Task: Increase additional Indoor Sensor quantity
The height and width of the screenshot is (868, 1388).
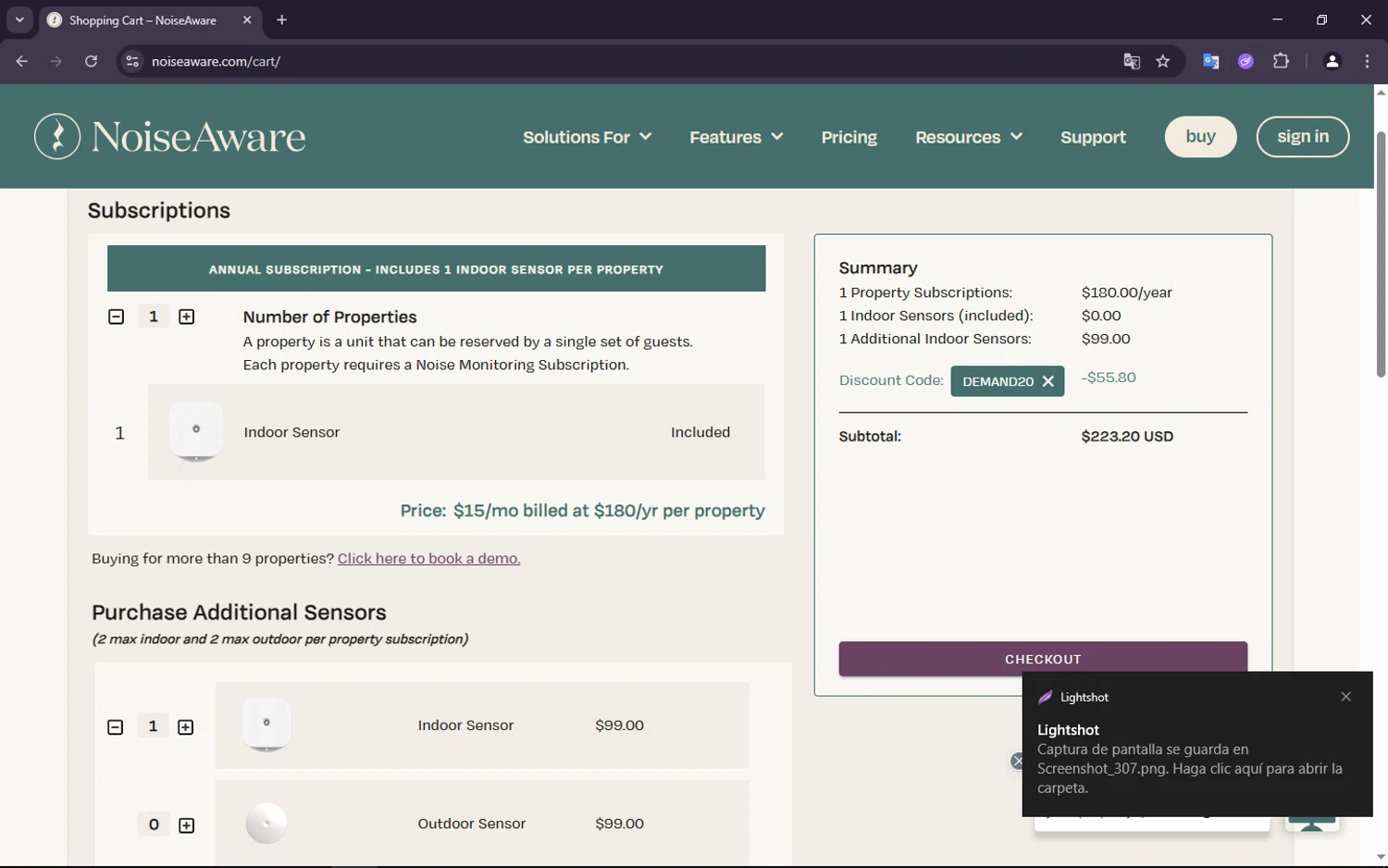Action: coord(185,727)
